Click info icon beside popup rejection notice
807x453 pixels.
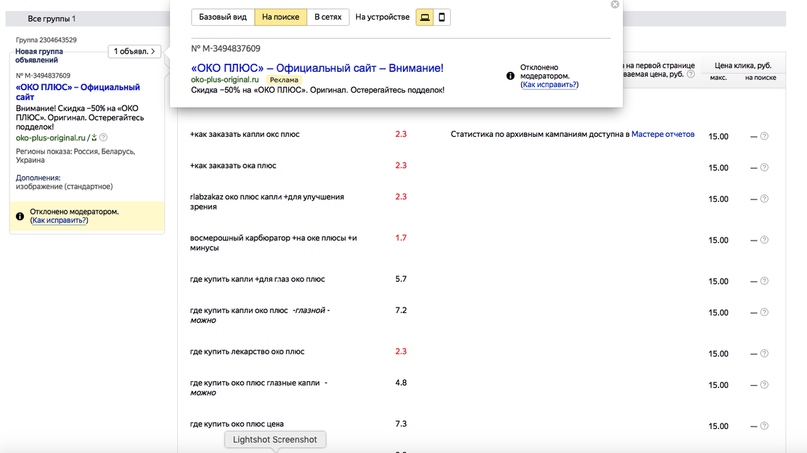click(x=510, y=76)
